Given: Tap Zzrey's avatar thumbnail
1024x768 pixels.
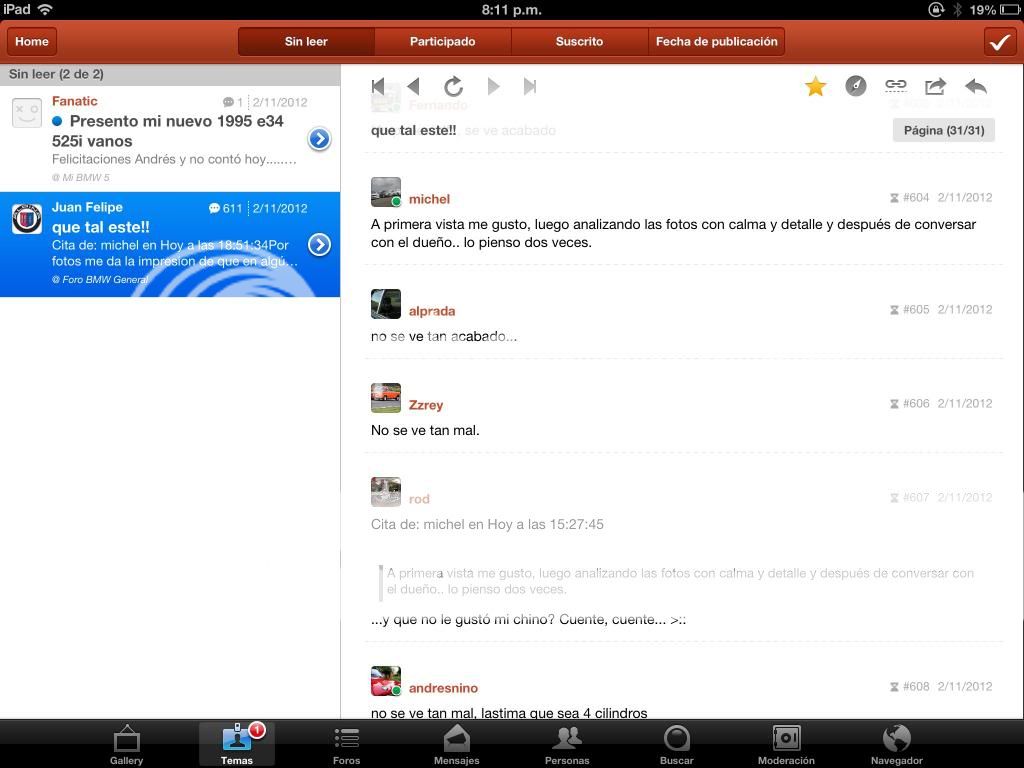Looking at the screenshot, I should (386, 398).
